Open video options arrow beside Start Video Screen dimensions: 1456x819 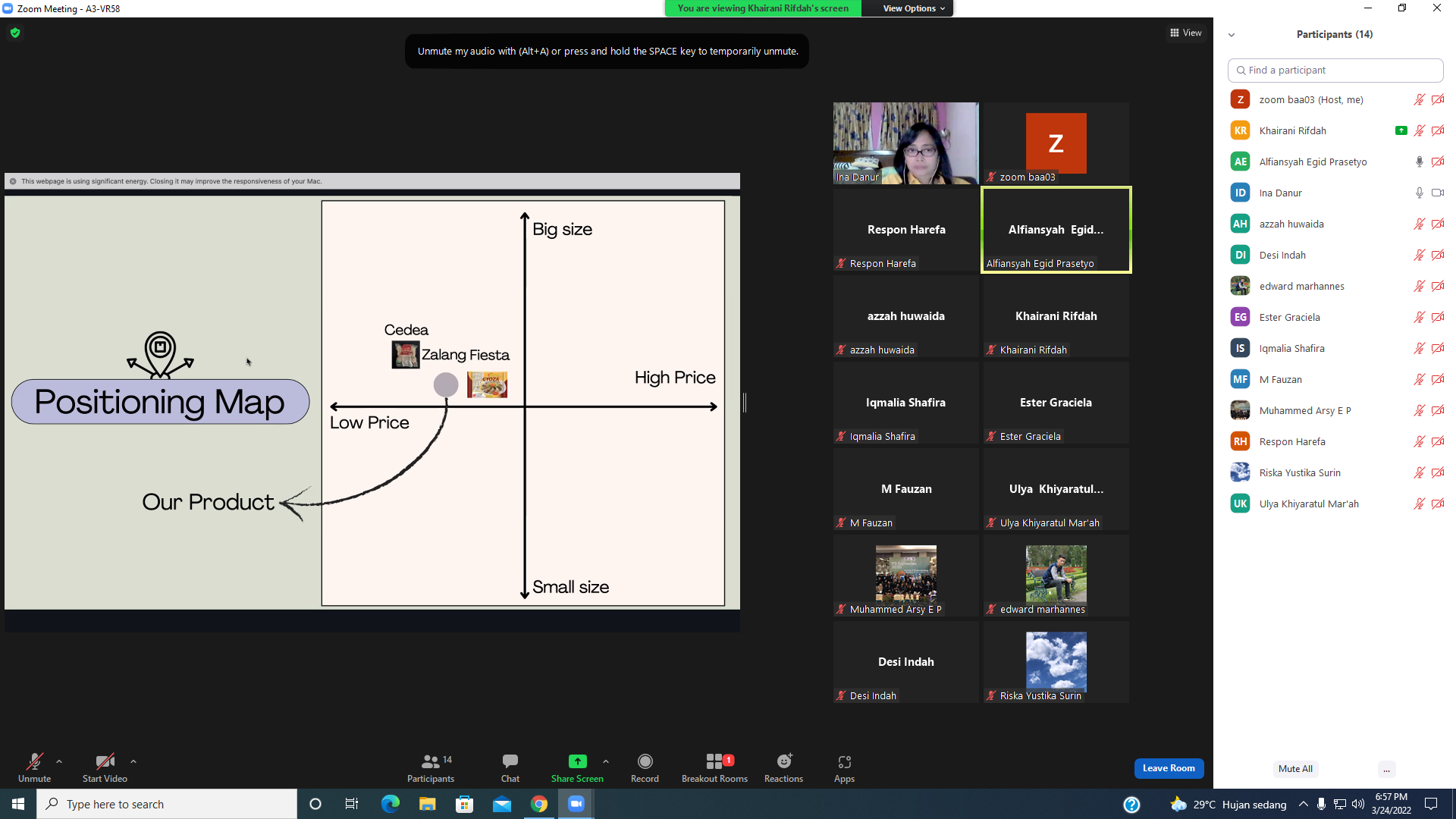pyautogui.click(x=133, y=761)
